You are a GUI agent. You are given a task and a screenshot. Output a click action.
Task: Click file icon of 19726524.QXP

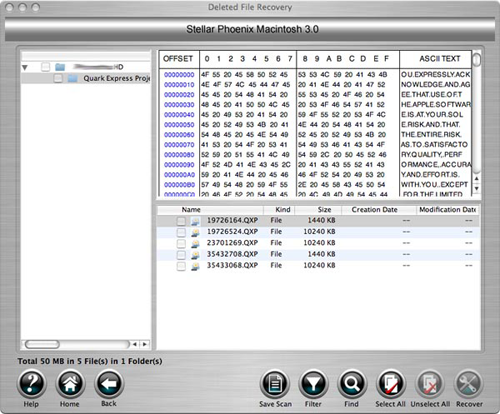pos(195,232)
